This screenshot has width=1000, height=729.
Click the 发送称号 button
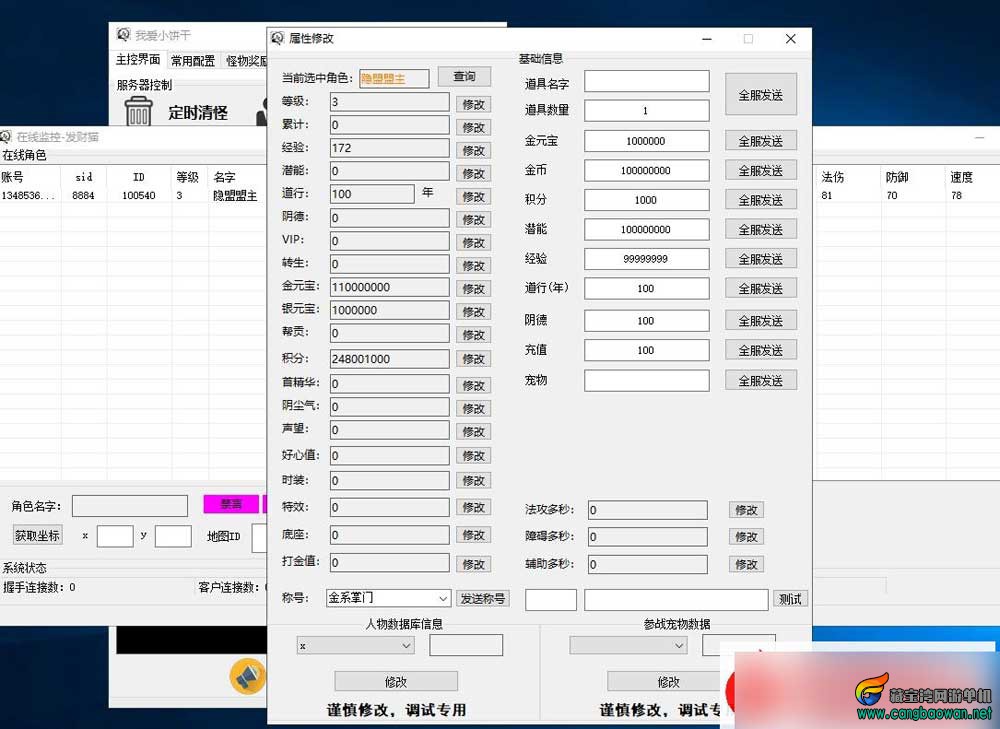click(x=483, y=598)
